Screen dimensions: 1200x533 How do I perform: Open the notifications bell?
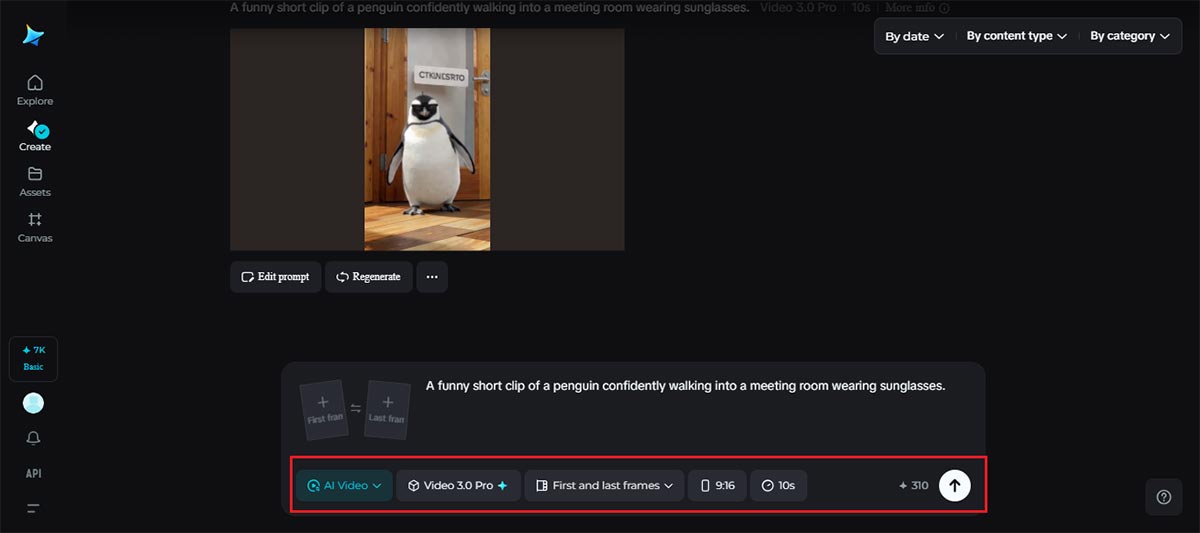[x=34, y=438]
